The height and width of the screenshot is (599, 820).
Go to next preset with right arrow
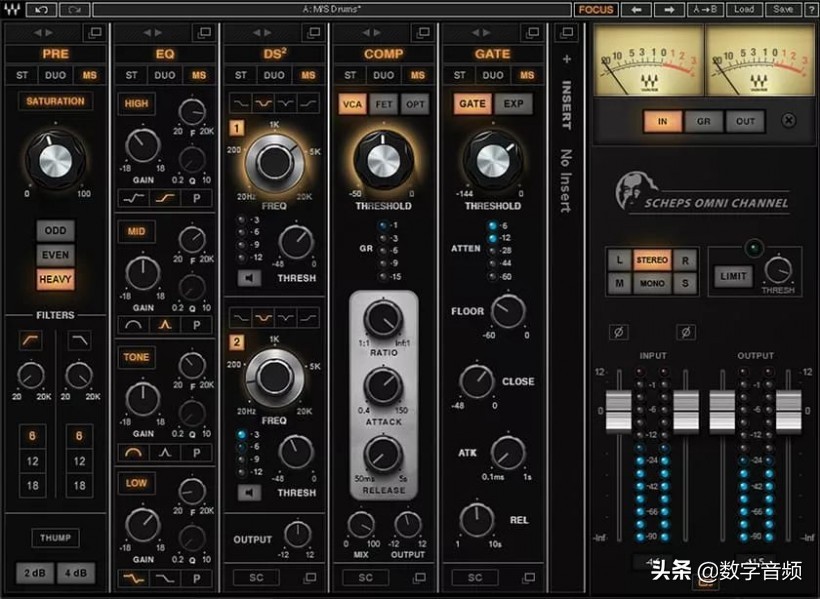669,9
